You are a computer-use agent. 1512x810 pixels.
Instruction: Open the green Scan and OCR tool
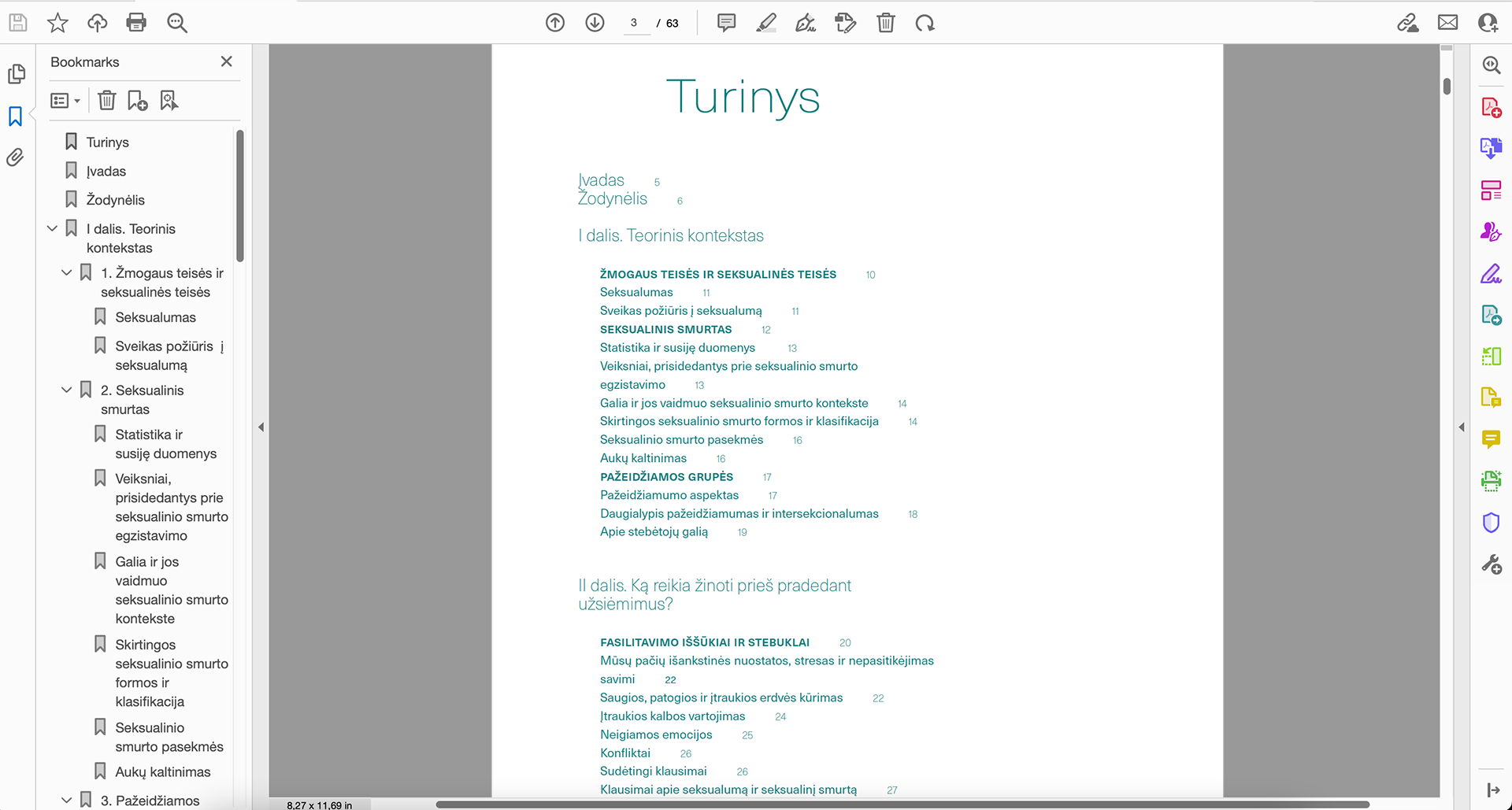click(x=1491, y=481)
